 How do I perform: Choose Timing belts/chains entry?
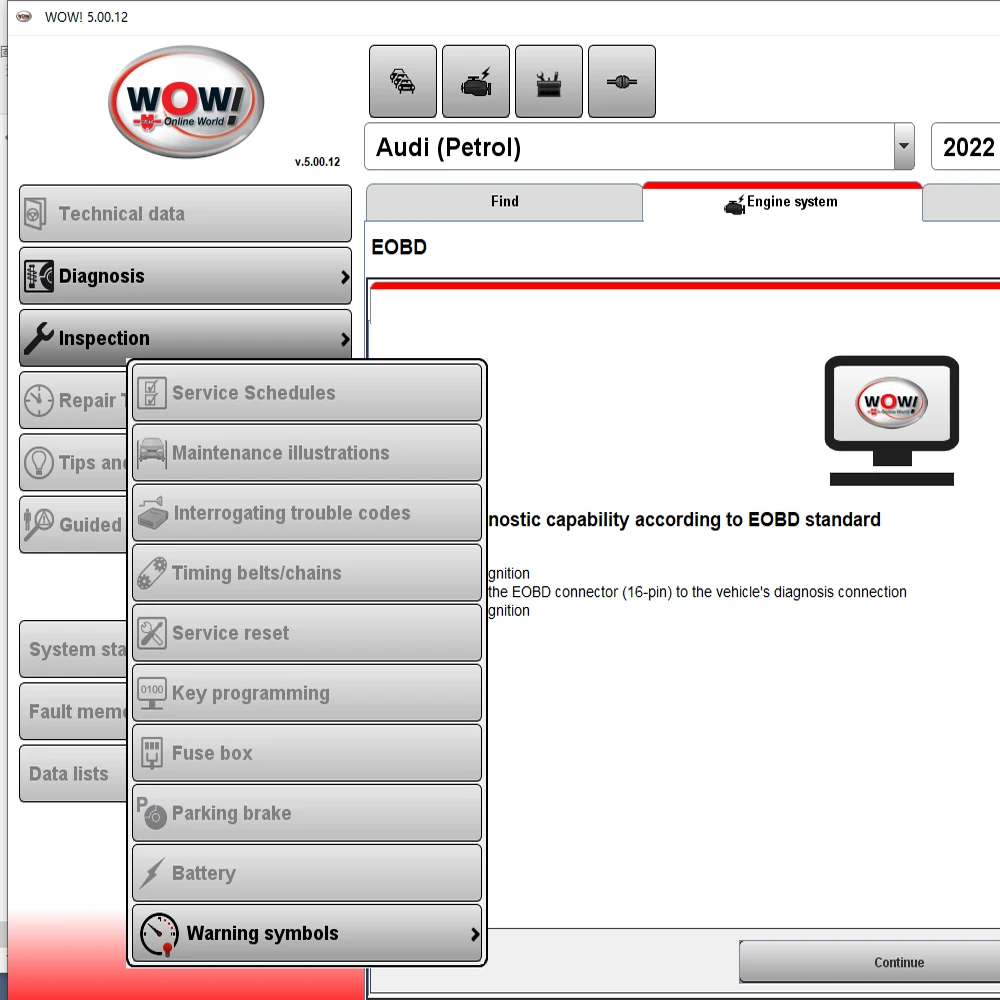click(x=307, y=573)
